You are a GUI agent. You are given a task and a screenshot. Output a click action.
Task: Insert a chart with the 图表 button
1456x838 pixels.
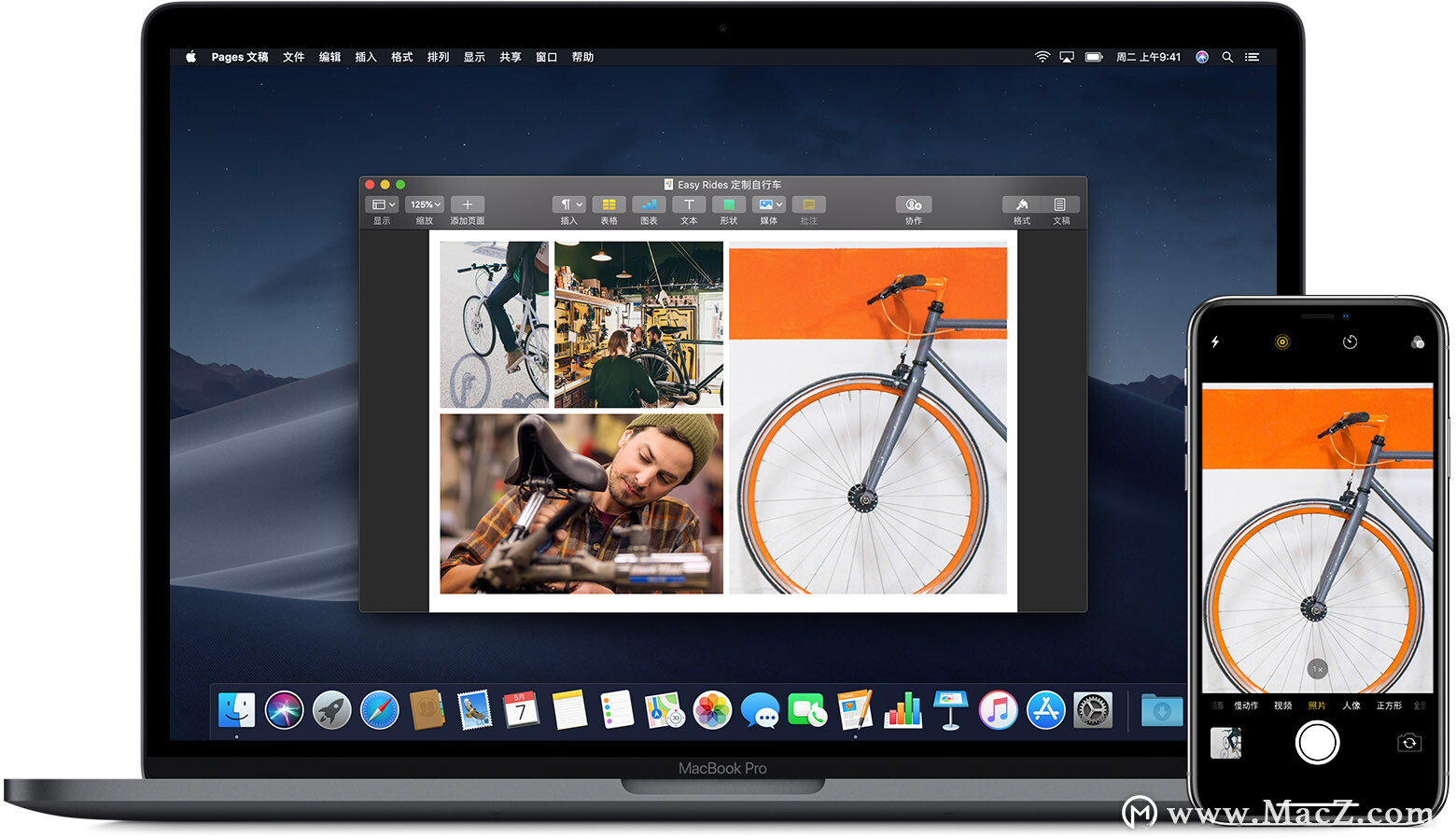tap(649, 204)
